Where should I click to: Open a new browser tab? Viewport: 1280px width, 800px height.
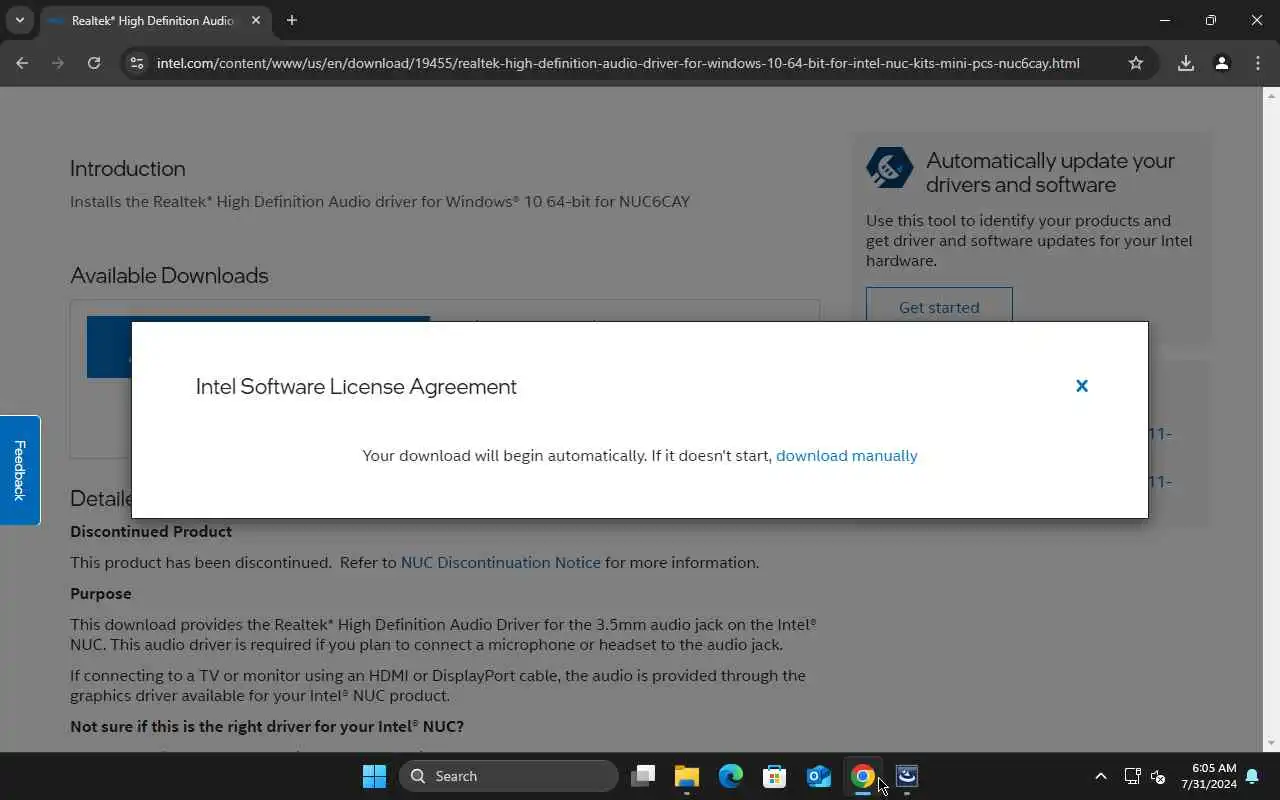pos(292,20)
